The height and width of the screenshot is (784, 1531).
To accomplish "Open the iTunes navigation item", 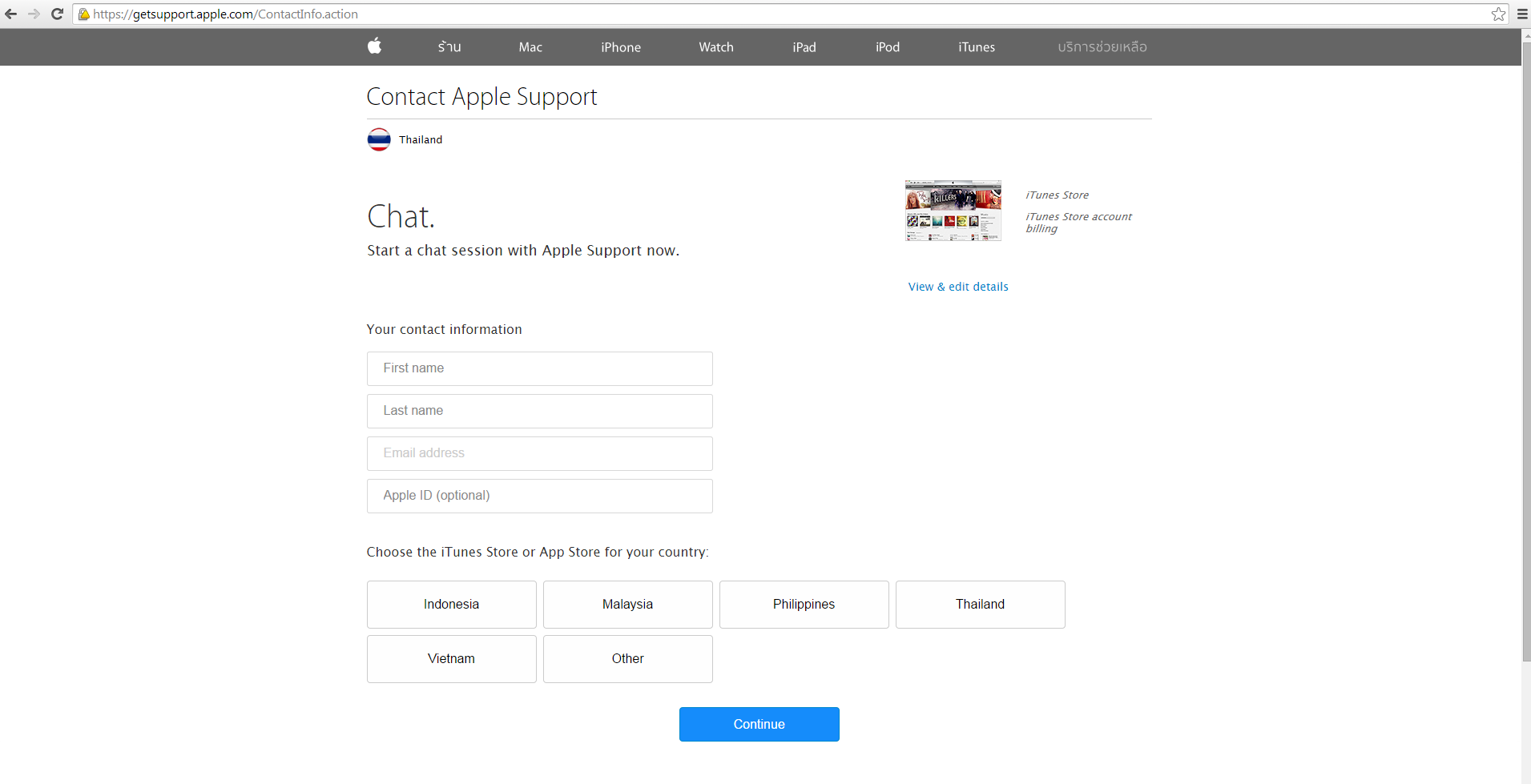I will coord(977,47).
